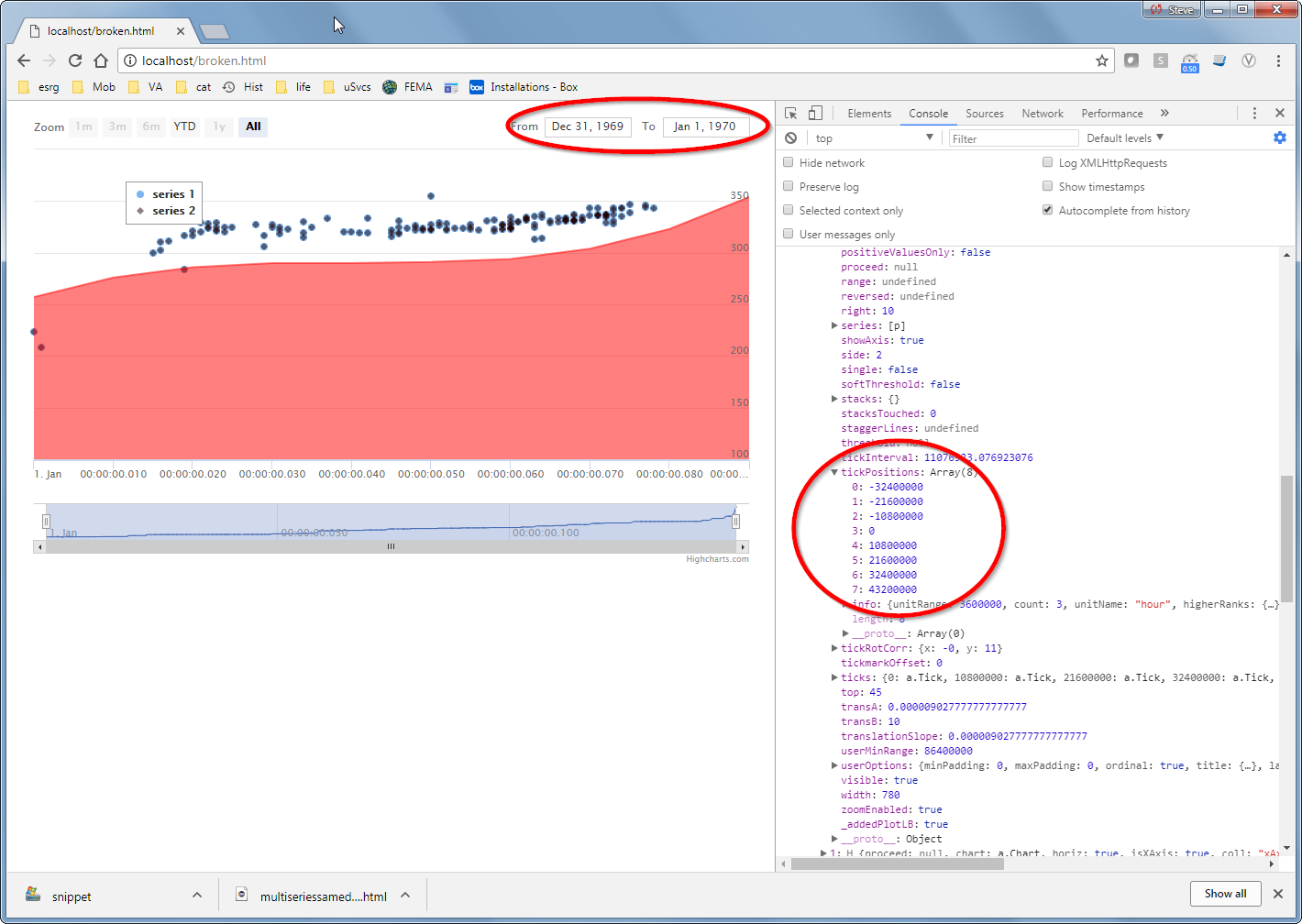Enable User messages only checkbox
This screenshot has width=1302, height=924.
(789, 234)
